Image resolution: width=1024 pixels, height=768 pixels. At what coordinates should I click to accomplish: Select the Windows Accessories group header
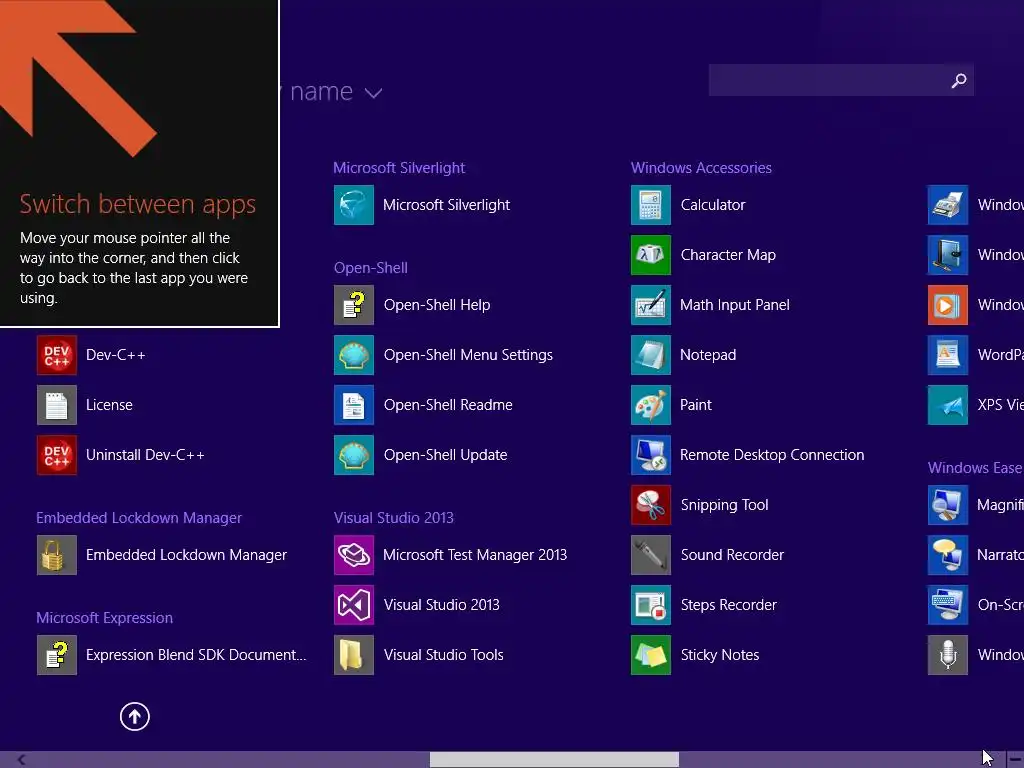[x=701, y=168]
